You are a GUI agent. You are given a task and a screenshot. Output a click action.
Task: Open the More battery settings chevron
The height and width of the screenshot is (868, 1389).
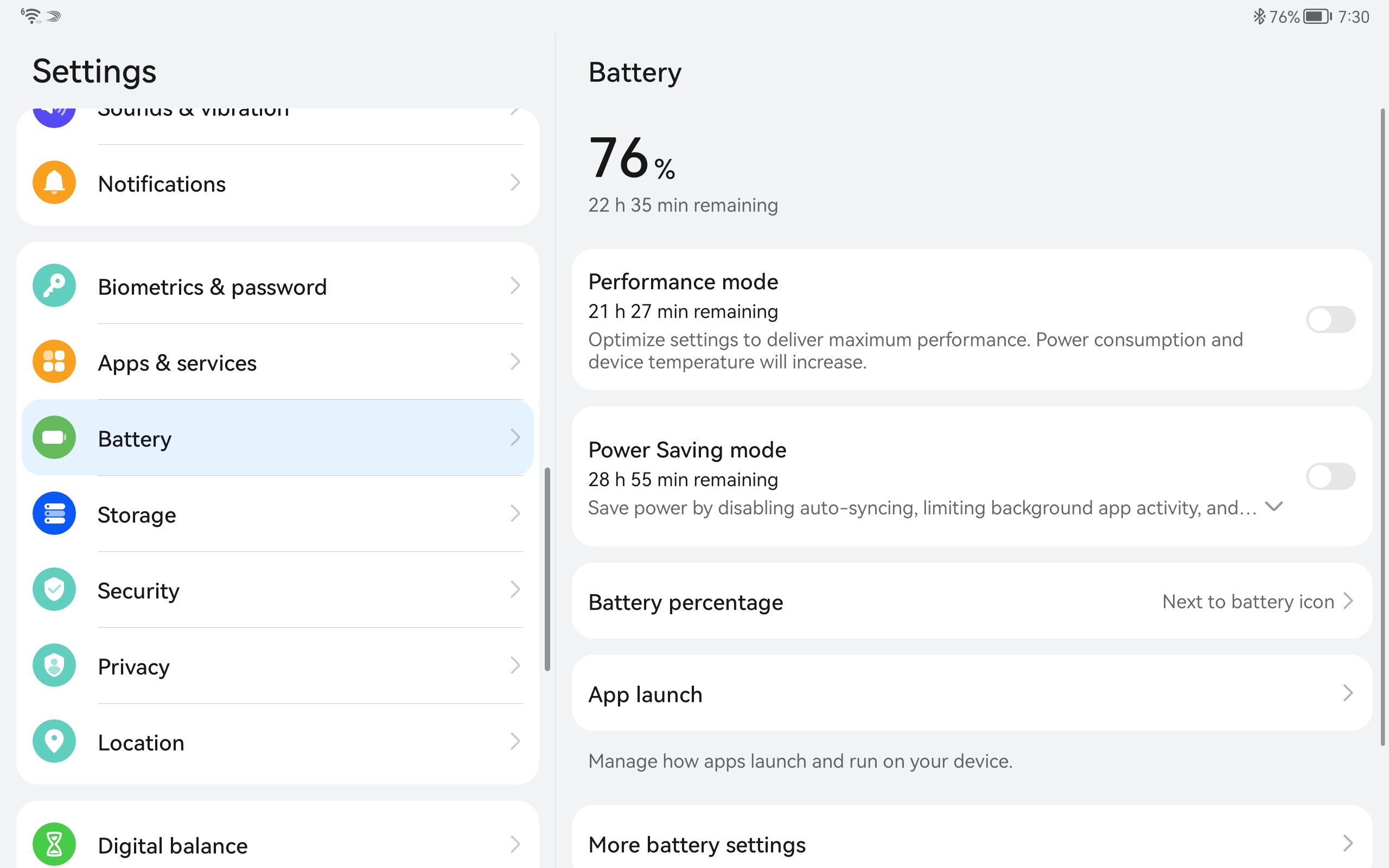(1348, 843)
